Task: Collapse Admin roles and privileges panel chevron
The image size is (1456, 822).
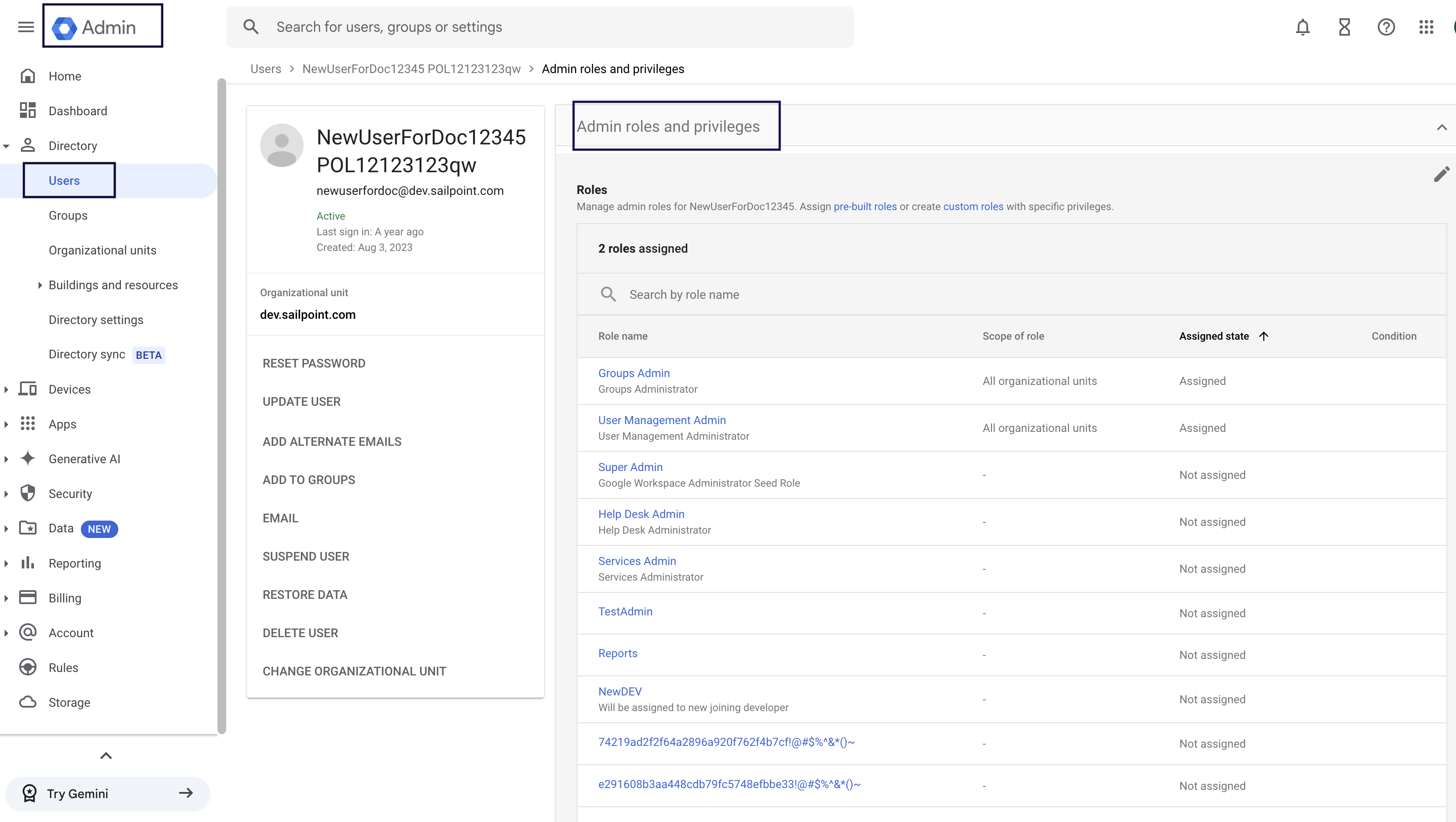Action: (1442, 127)
